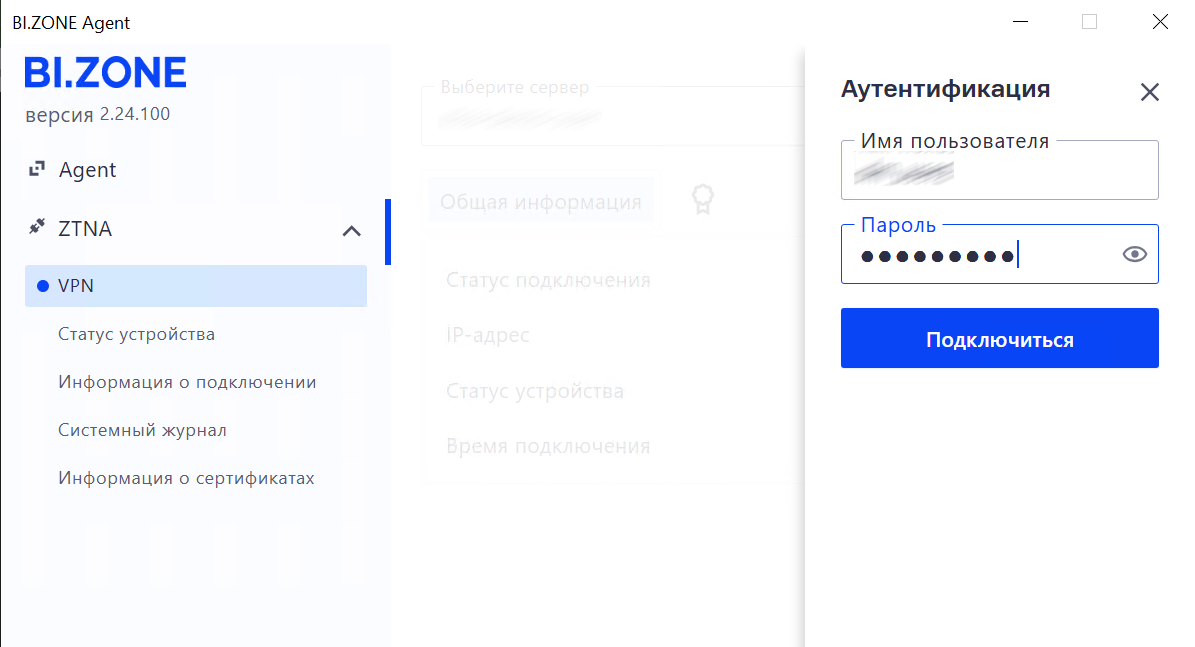
Task: Click the версия 2.24.100 text
Action: [98, 114]
